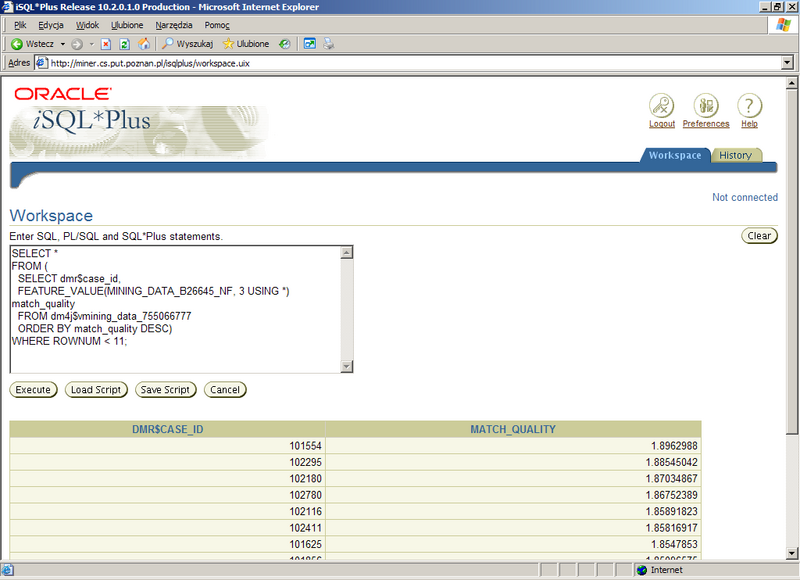Clear the workspace with the Clear button
Image resolution: width=800 pixels, height=580 pixels.
pos(759,236)
